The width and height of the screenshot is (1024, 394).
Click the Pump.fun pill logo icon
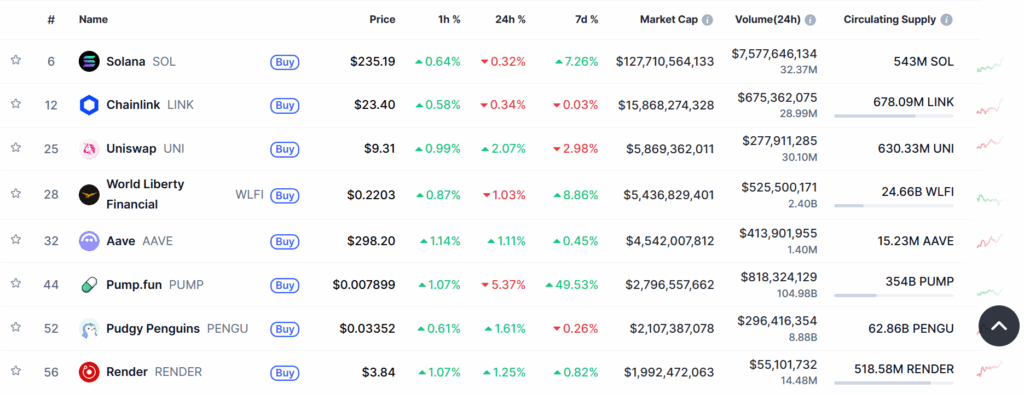pyautogui.click(x=89, y=285)
